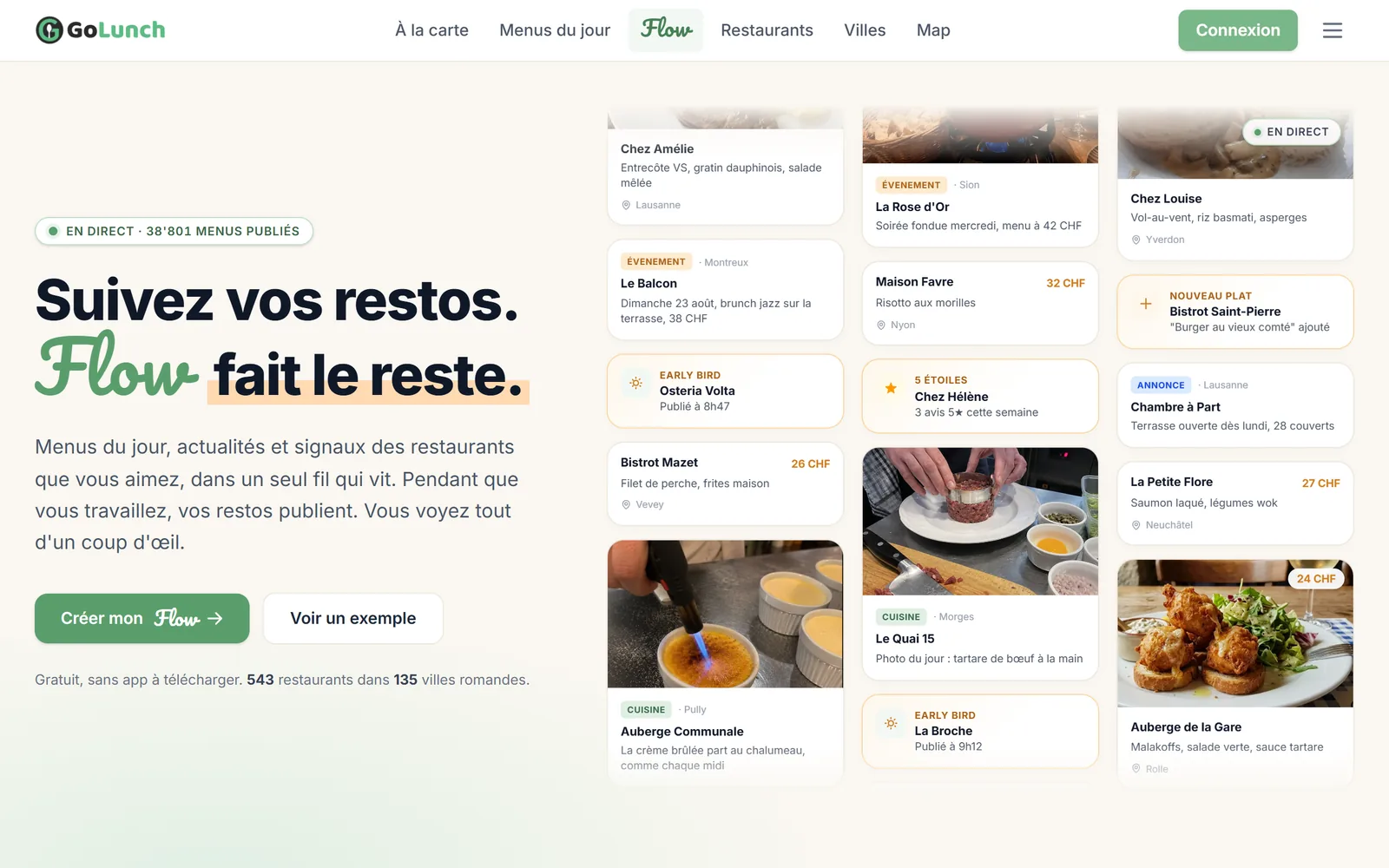Viewport: 1389px width, 868px height.
Task: Click the plus icon on Bistrot Saint-Pierre card
Action: click(x=1146, y=304)
